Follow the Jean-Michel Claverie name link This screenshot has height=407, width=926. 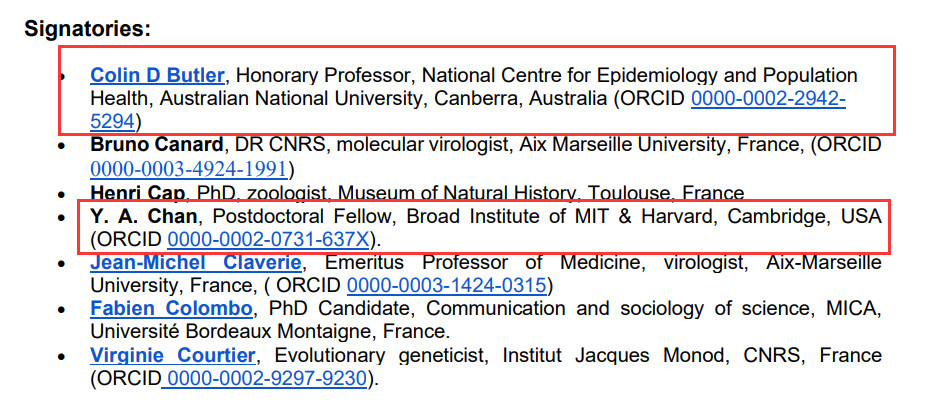[x=195, y=263]
